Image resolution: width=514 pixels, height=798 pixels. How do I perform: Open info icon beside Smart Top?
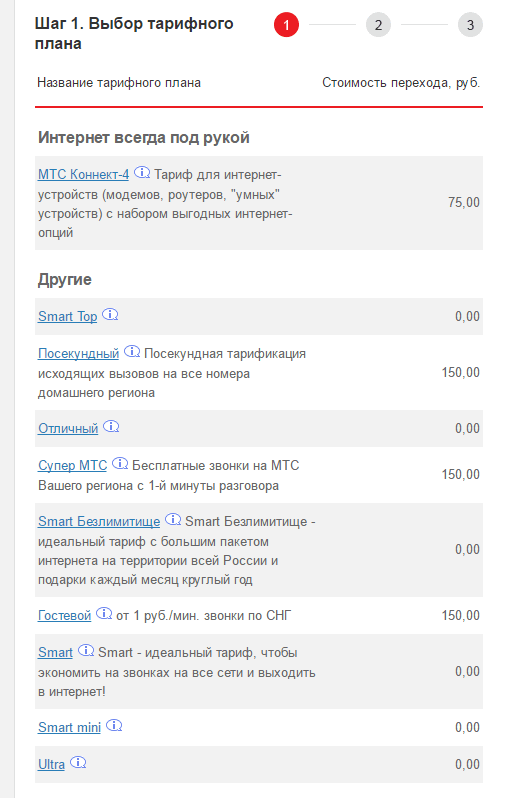[110, 315]
